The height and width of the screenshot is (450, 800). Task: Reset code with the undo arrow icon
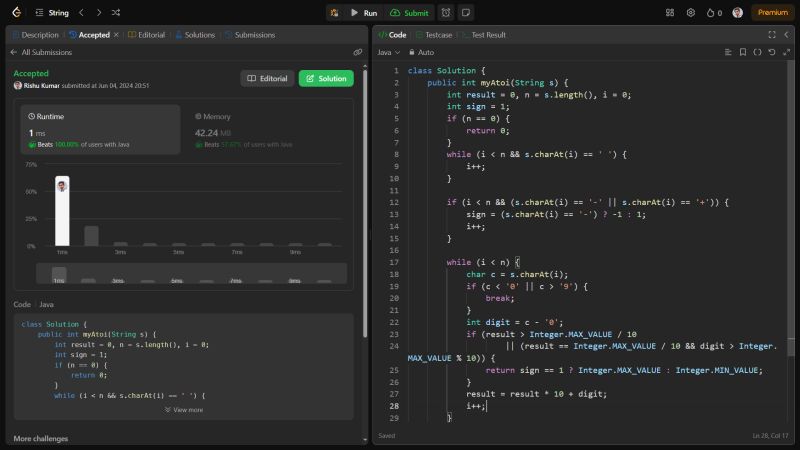(772, 52)
